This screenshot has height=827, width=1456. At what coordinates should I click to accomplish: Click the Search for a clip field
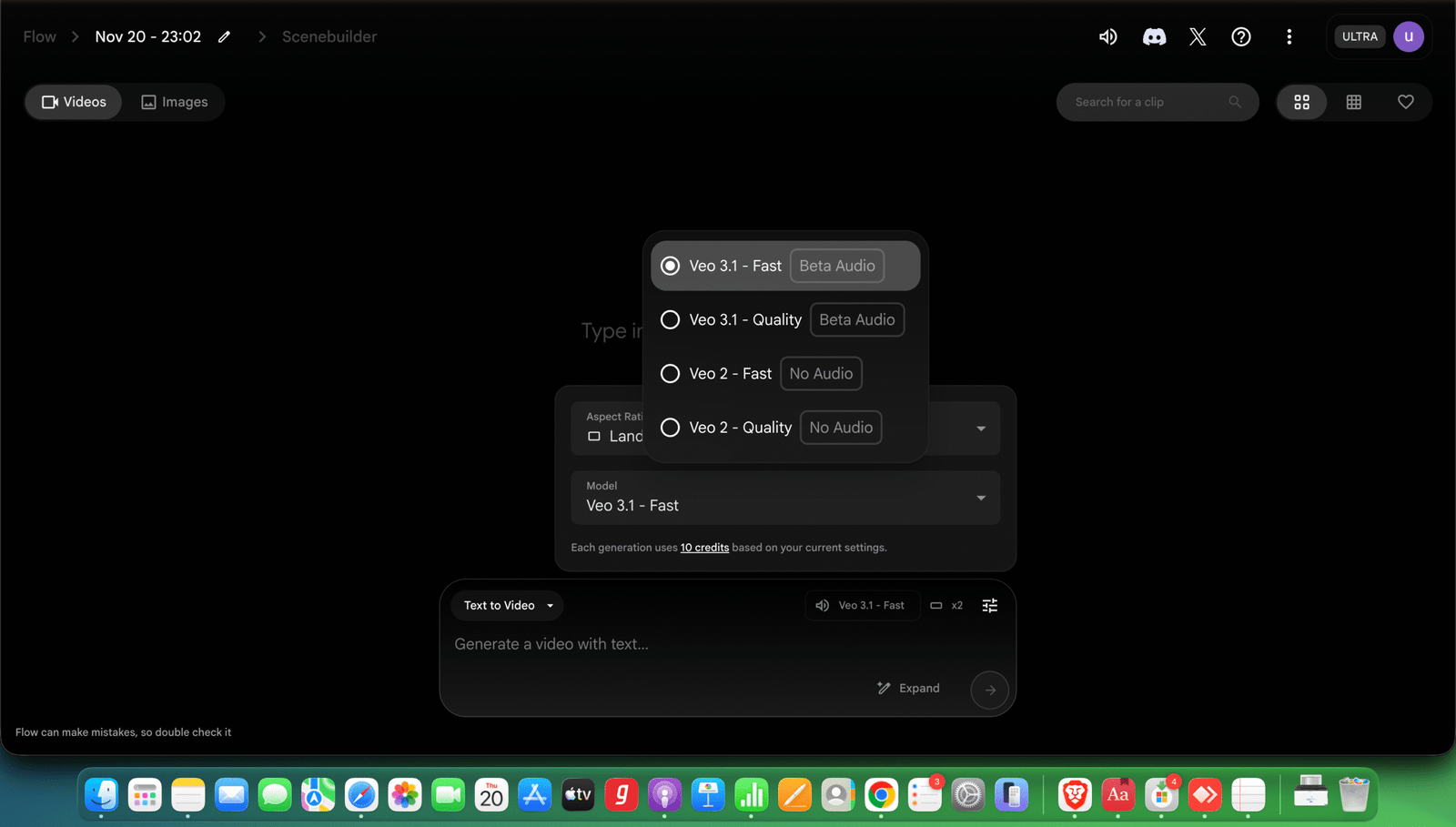click(x=1147, y=102)
